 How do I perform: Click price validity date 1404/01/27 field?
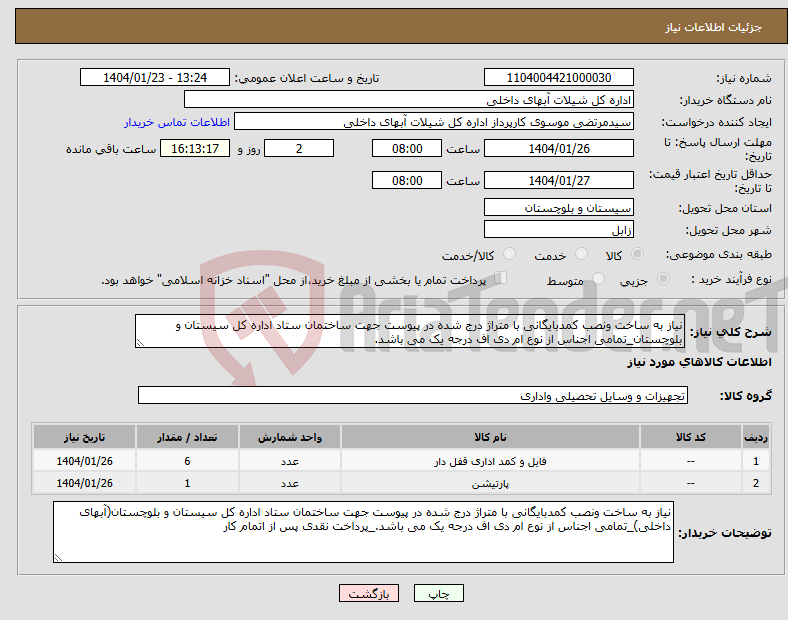pos(558,180)
